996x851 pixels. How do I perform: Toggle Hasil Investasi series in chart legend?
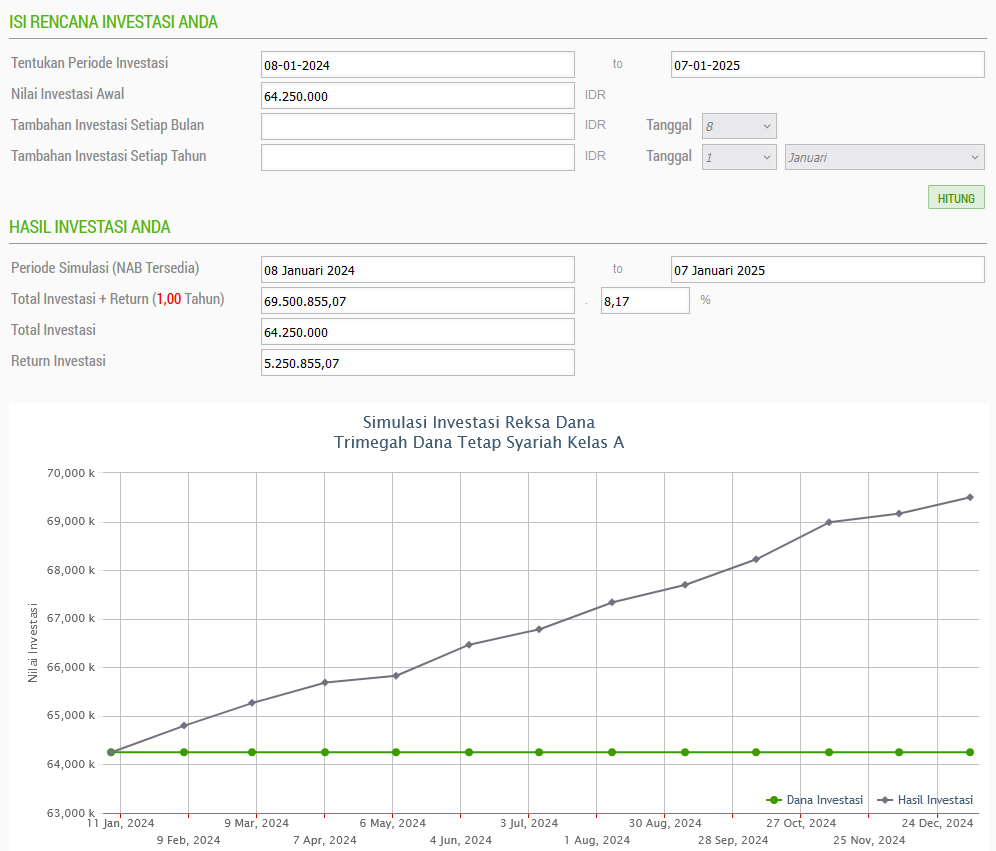click(925, 800)
